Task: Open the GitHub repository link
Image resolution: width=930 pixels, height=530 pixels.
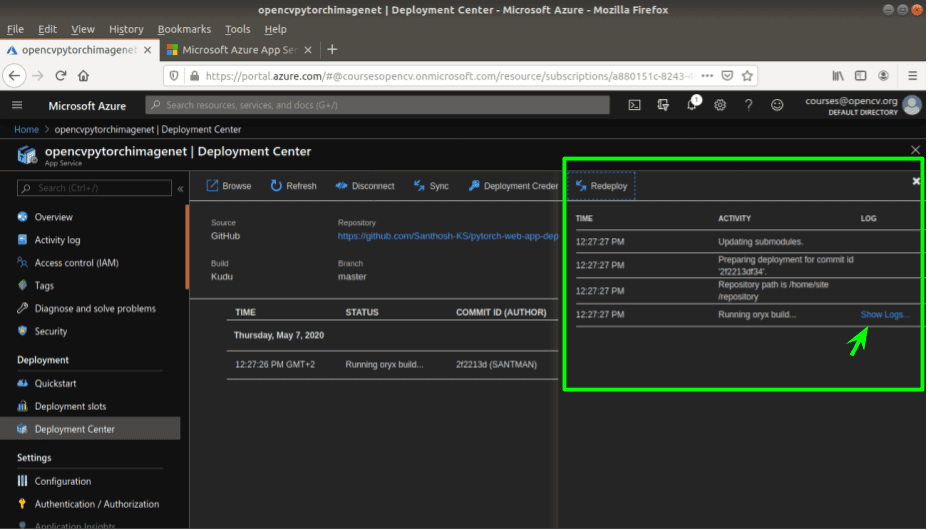Action: 448,236
